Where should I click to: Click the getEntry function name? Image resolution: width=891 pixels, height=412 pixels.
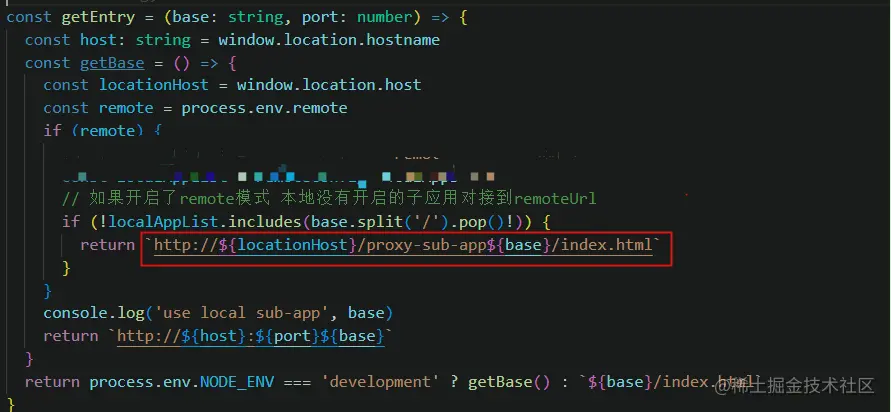(x=98, y=17)
